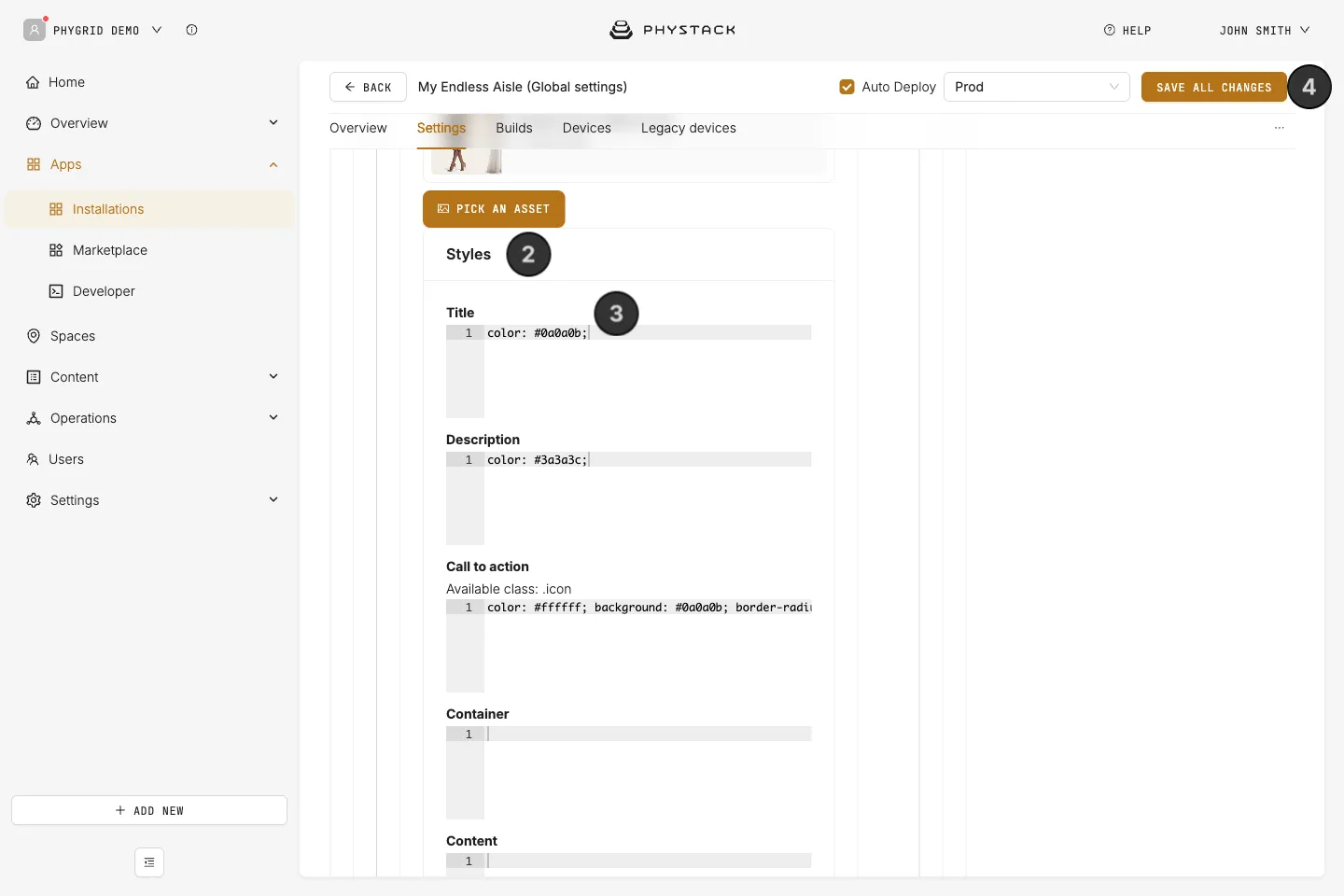This screenshot has width=1344, height=896.
Task: Open the more options ellipsis menu
Action: tap(1280, 128)
